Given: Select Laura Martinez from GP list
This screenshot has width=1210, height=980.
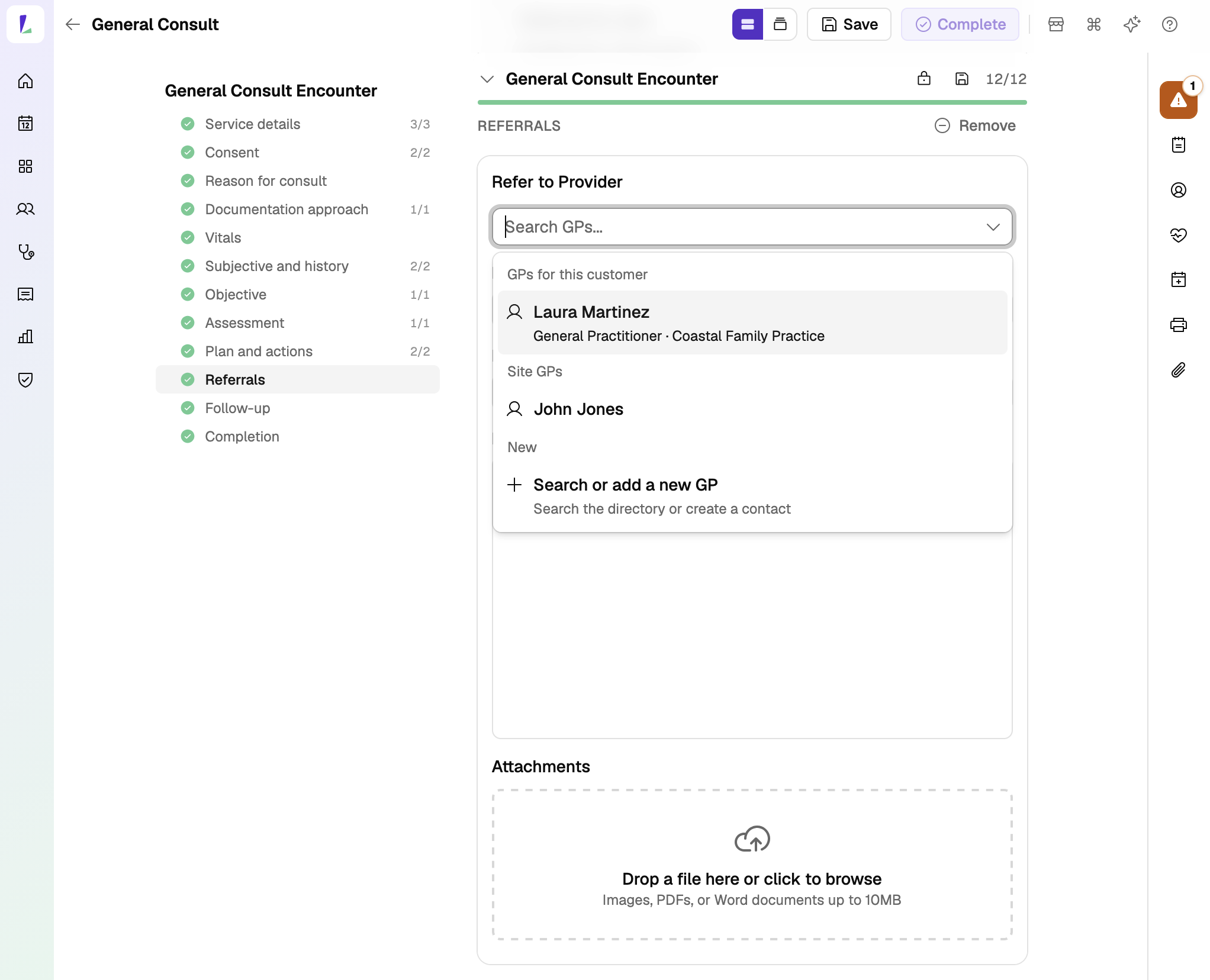Looking at the screenshot, I should [752, 323].
